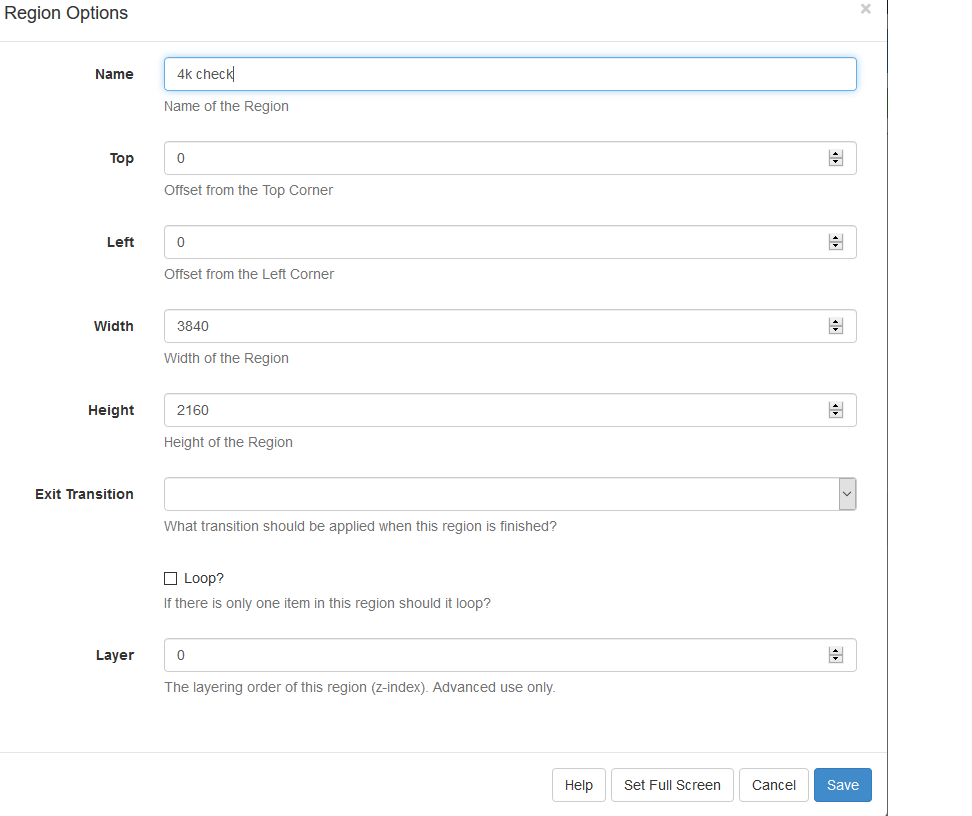Click the Height field spinner arrows
Viewport: 972px width, 816px height.
[x=836, y=410]
